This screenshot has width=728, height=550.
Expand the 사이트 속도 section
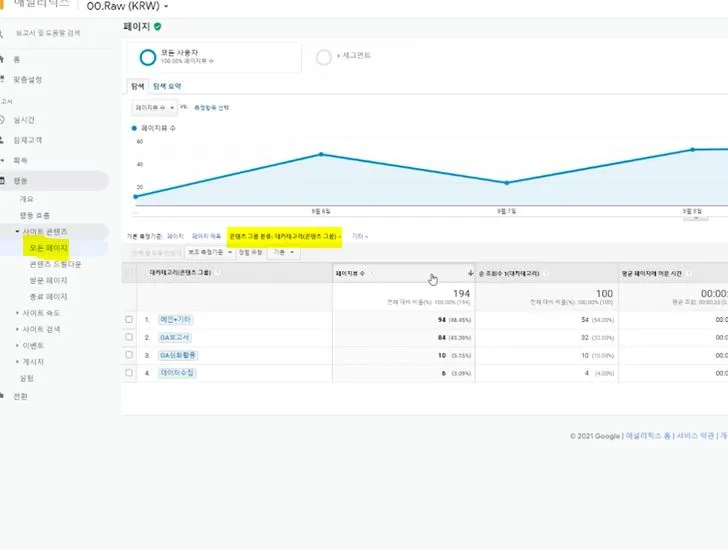point(17,313)
